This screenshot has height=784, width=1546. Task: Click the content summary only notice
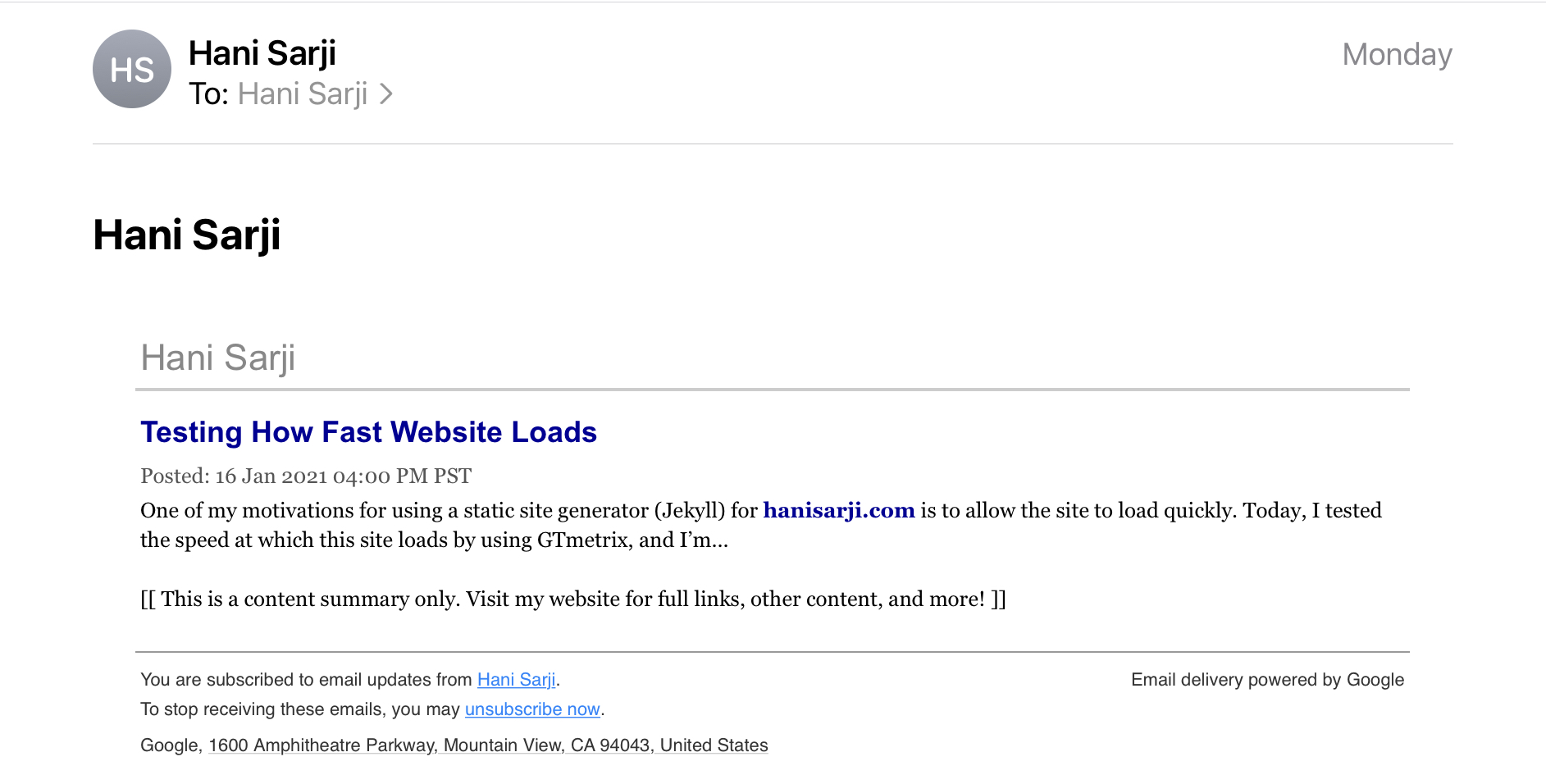coord(573,599)
